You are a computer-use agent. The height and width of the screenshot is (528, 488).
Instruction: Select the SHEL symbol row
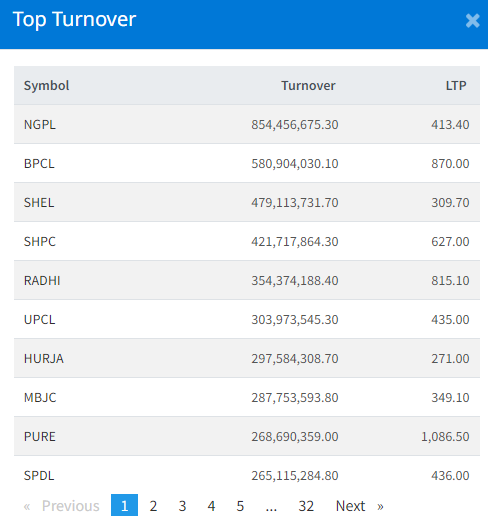pos(247,202)
